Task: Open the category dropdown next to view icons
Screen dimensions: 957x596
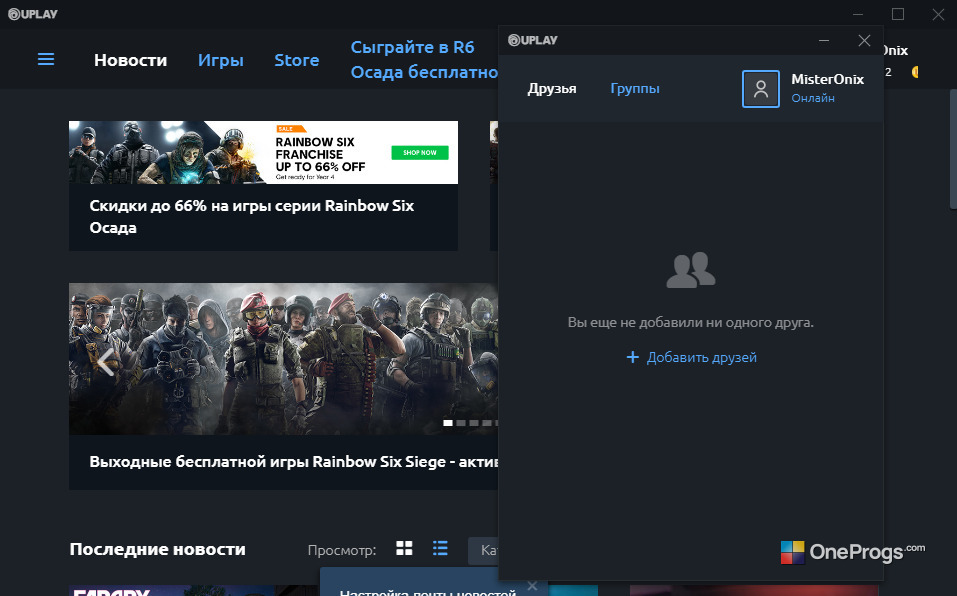Action: tap(483, 551)
